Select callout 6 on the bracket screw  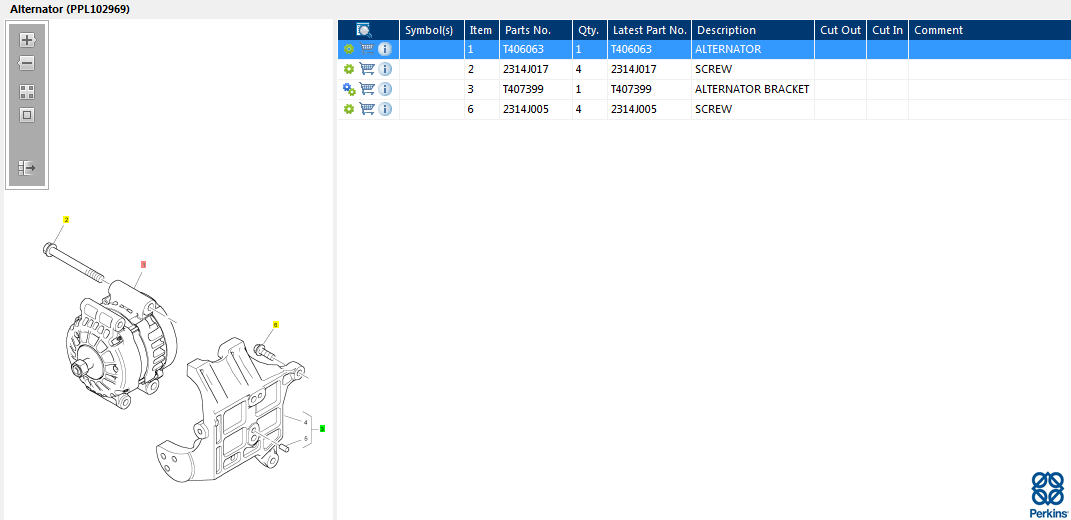276,325
